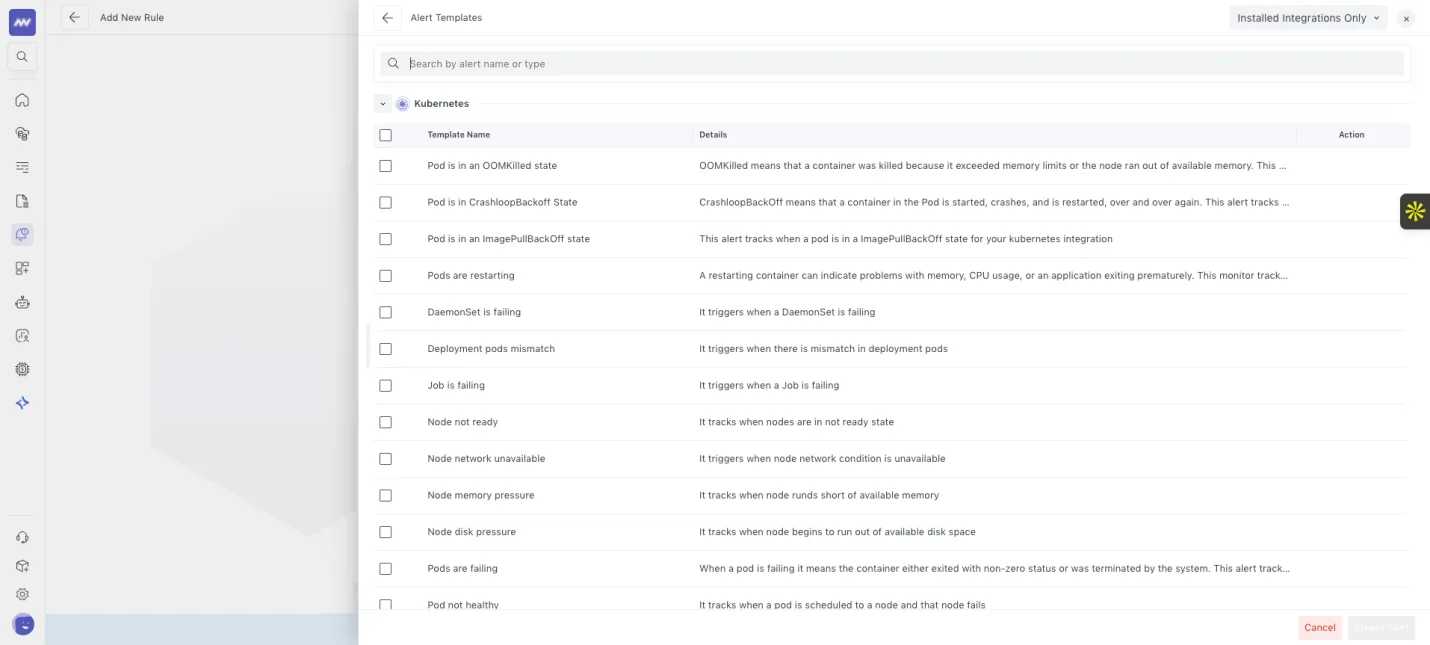This screenshot has height=645, width=1430.
Task: Open the settings gear in sidebar
Action: pyautogui.click(x=22, y=594)
